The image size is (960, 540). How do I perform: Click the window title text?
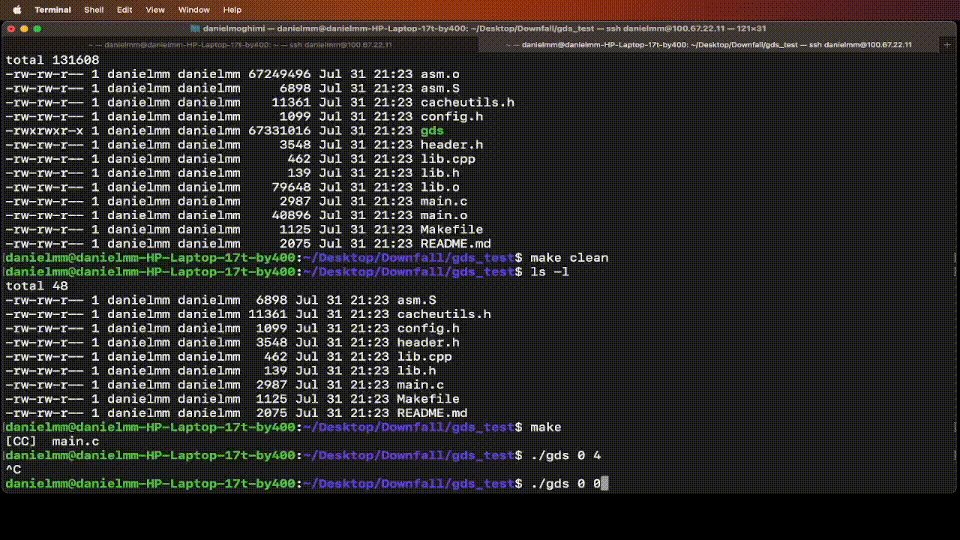(484, 29)
